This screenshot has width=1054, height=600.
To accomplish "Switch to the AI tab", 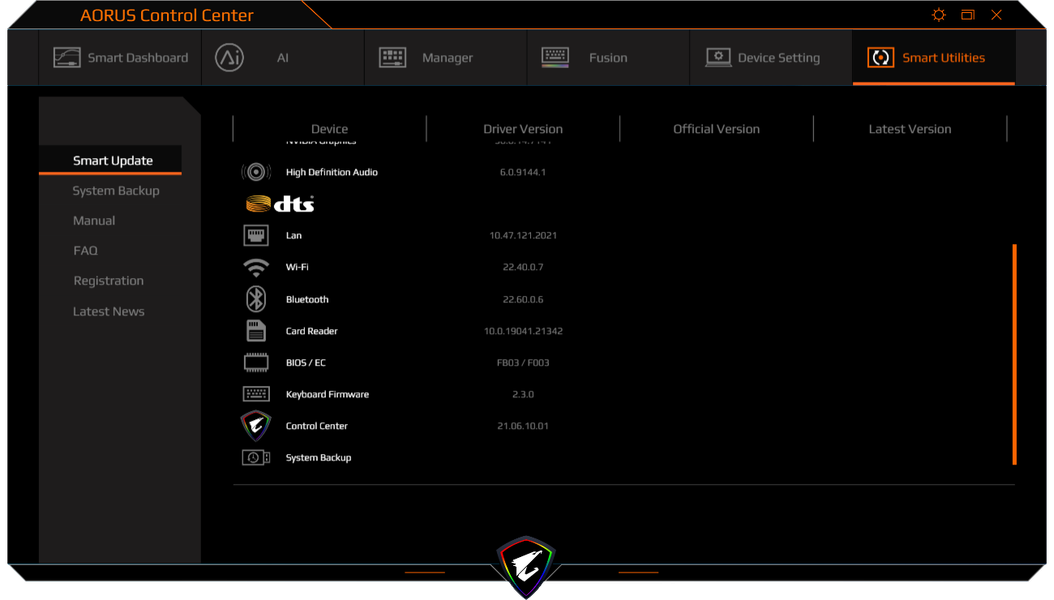I will point(283,58).
